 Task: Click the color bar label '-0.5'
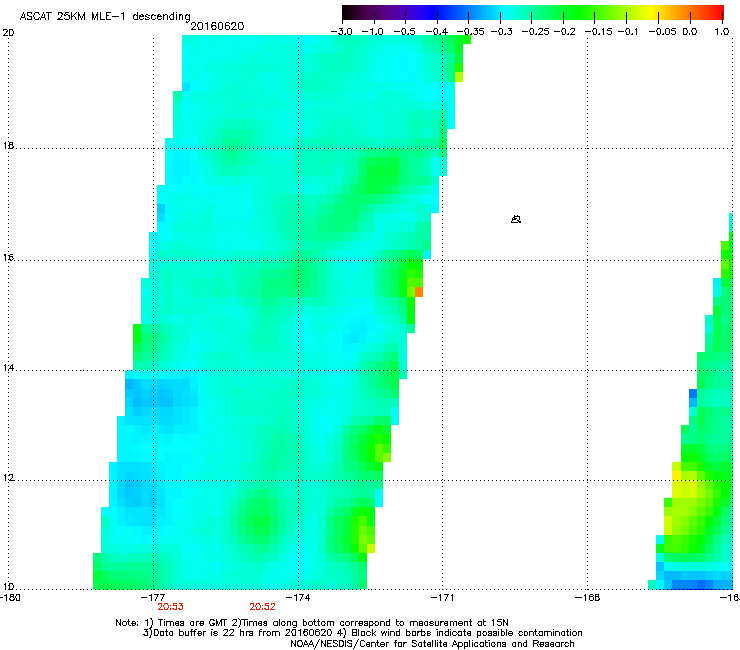(x=404, y=32)
